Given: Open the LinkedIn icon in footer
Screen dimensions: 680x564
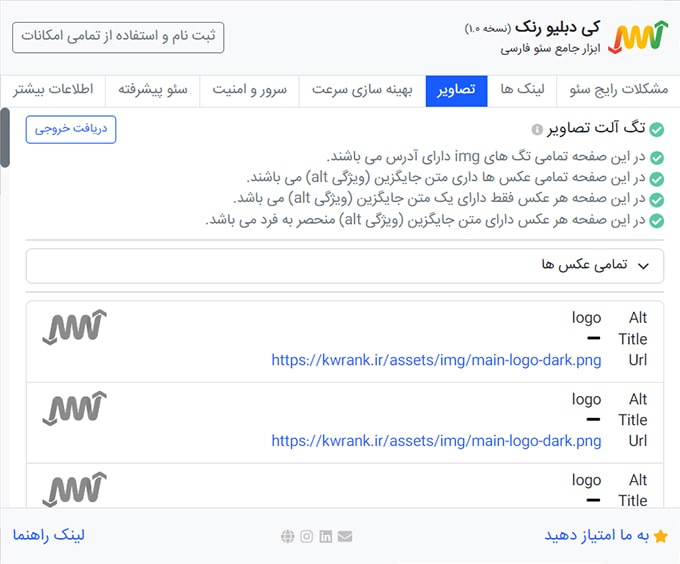Looking at the screenshot, I should coord(326,536).
